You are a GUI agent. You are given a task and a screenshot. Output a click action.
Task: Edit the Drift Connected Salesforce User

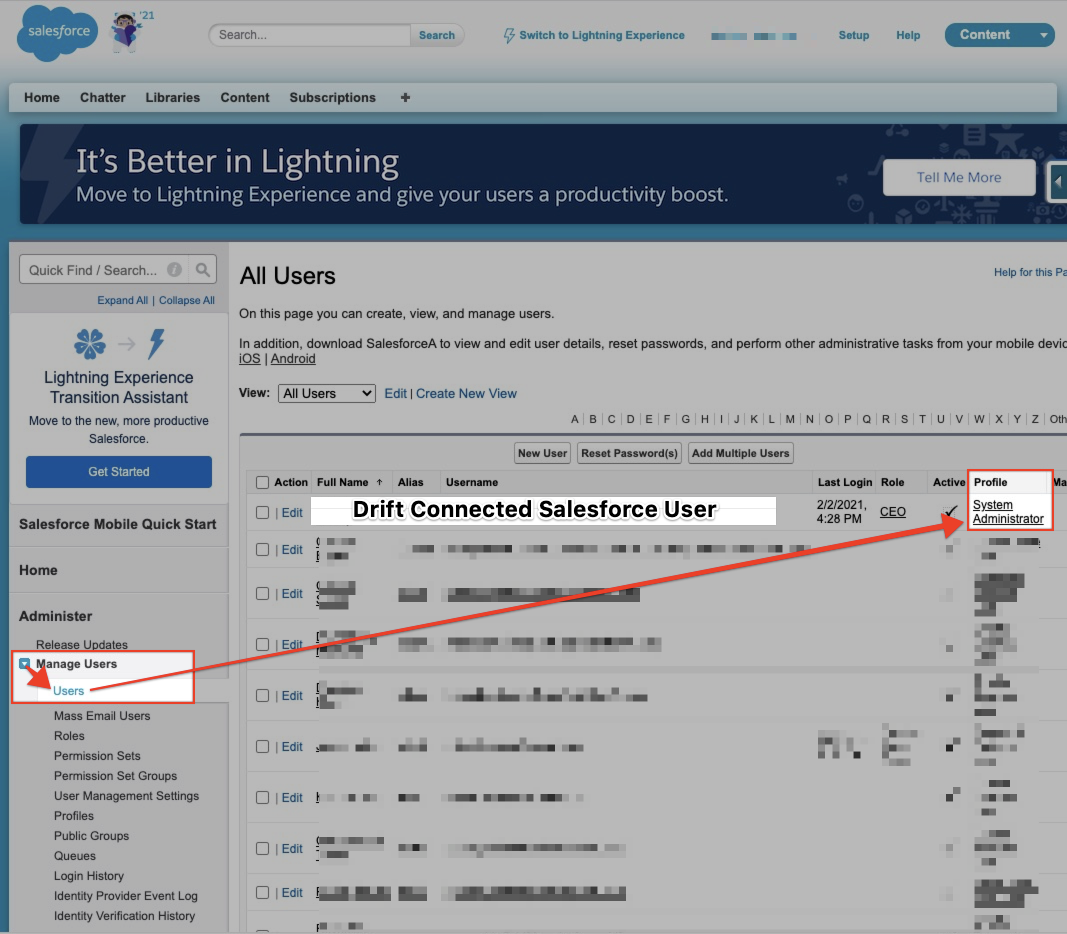pyautogui.click(x=292, y=513)
